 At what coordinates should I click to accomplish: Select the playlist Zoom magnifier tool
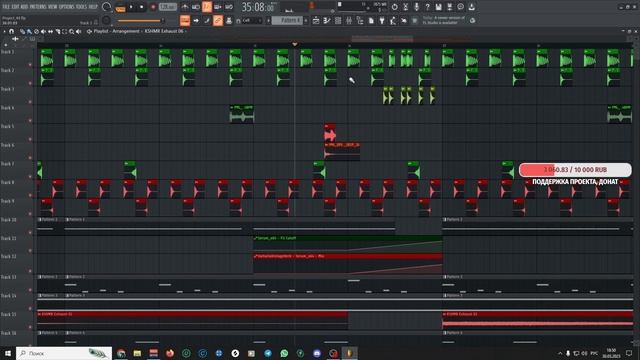click(71, 31)
